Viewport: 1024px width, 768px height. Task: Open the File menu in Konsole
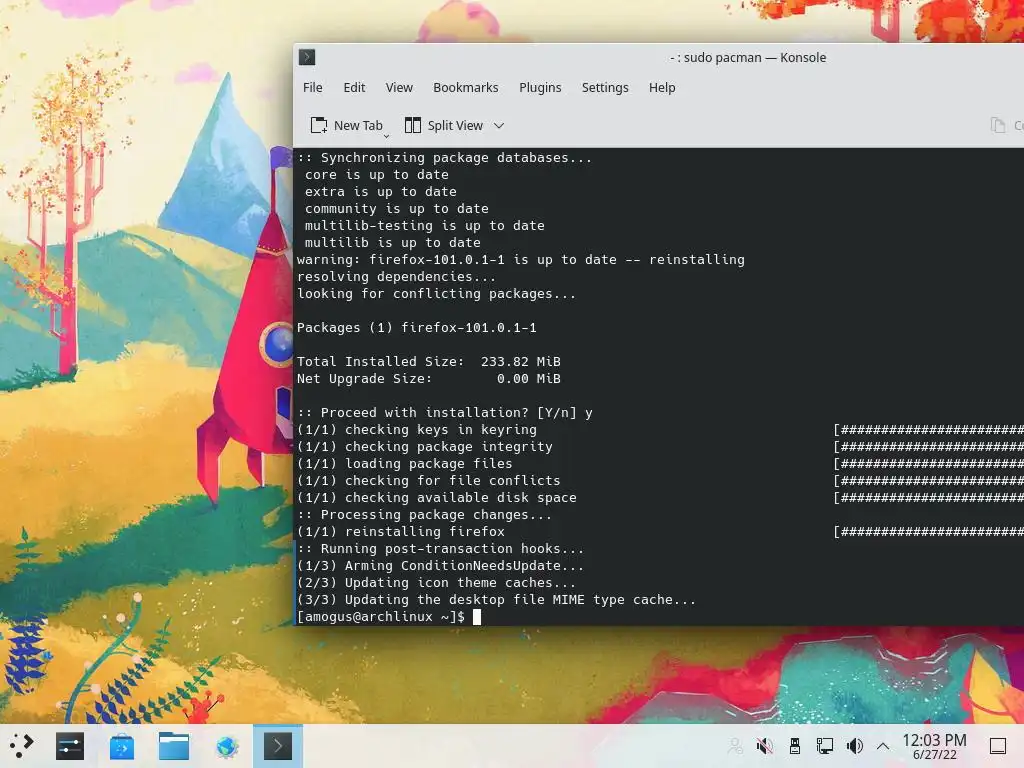pyautogui.click(x=312, y=88)
